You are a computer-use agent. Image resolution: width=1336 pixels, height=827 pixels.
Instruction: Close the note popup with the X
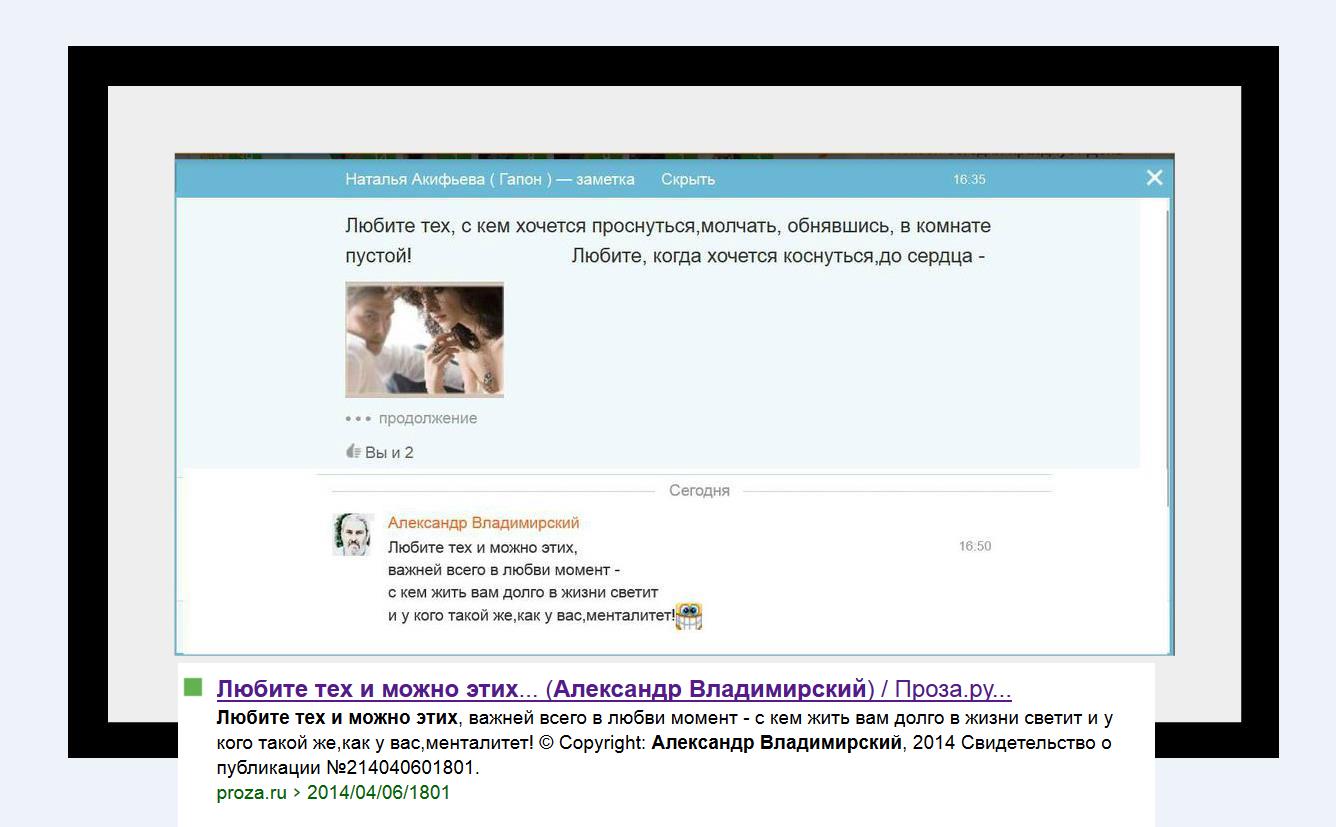click(1154, 178)
